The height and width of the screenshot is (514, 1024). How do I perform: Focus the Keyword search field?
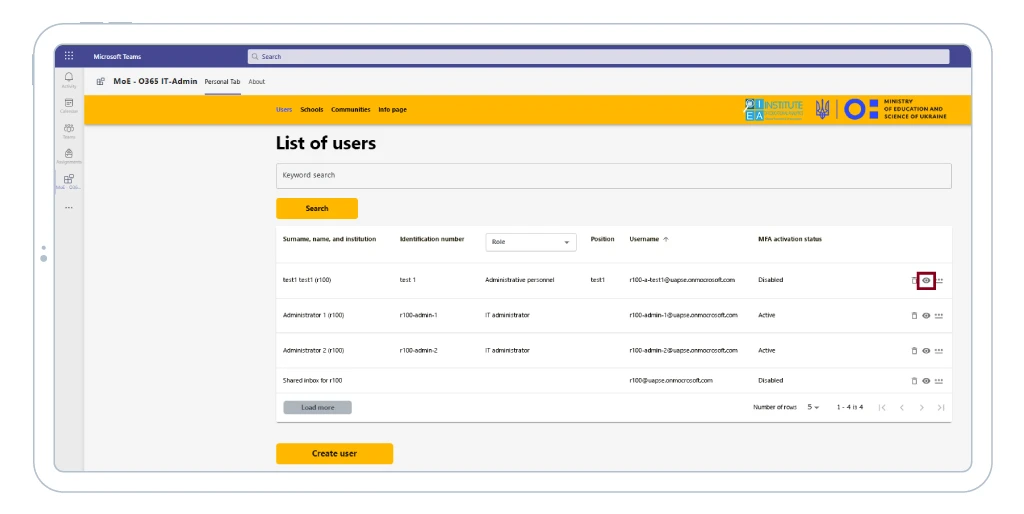(613, 176)
